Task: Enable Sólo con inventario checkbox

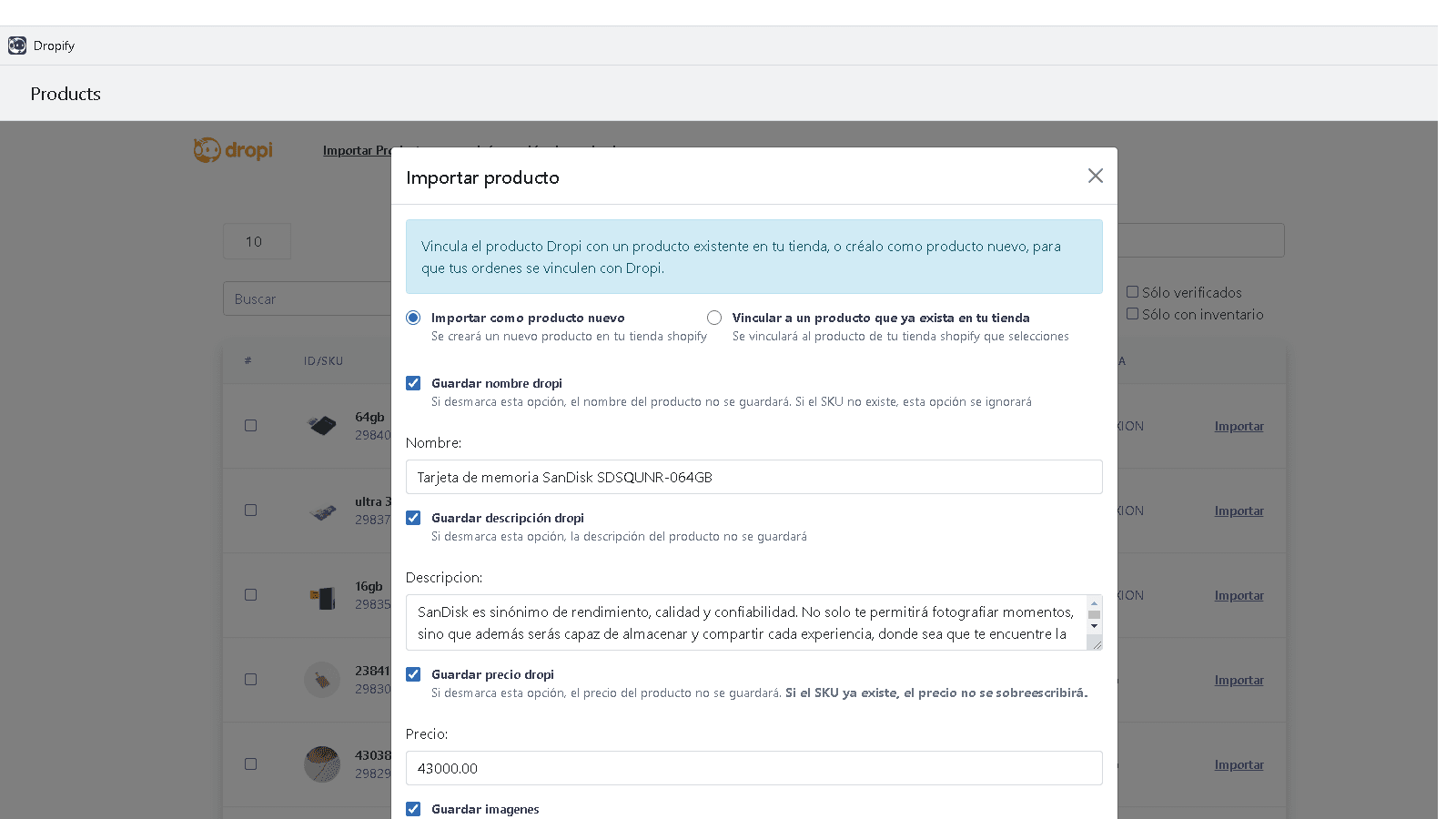Action: coord(1132,314)
